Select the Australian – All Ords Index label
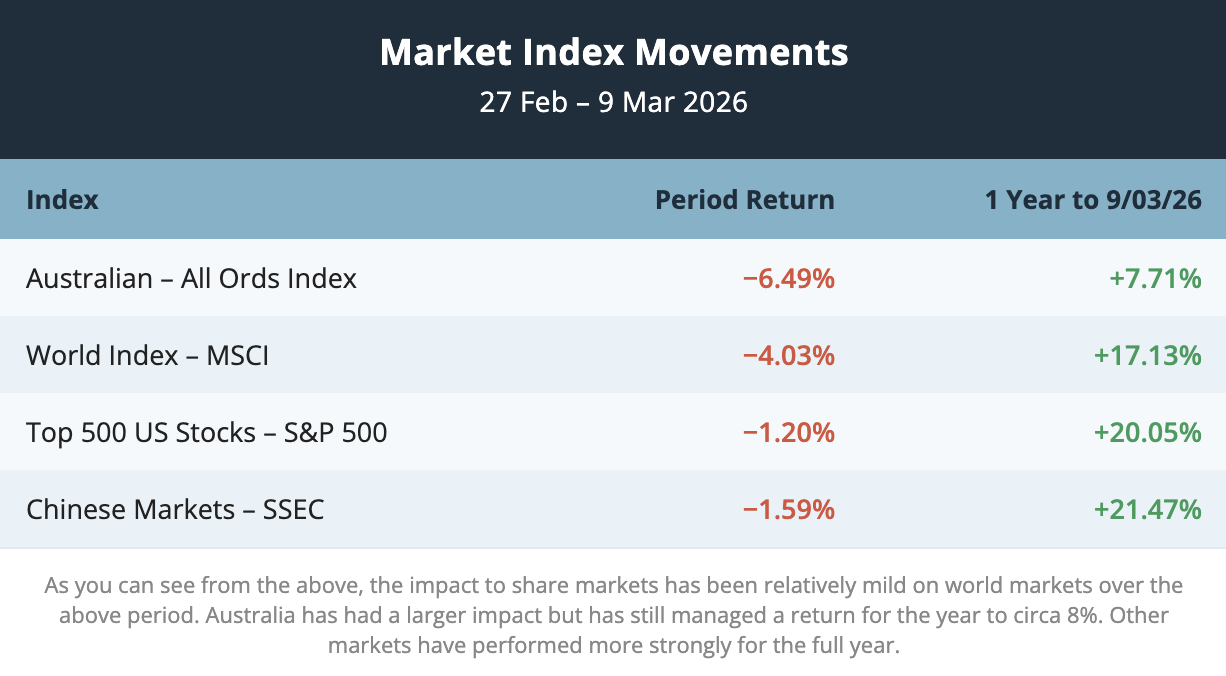Screen dimensions: 1226x676 pyautogui.click(x=191, y=278)
